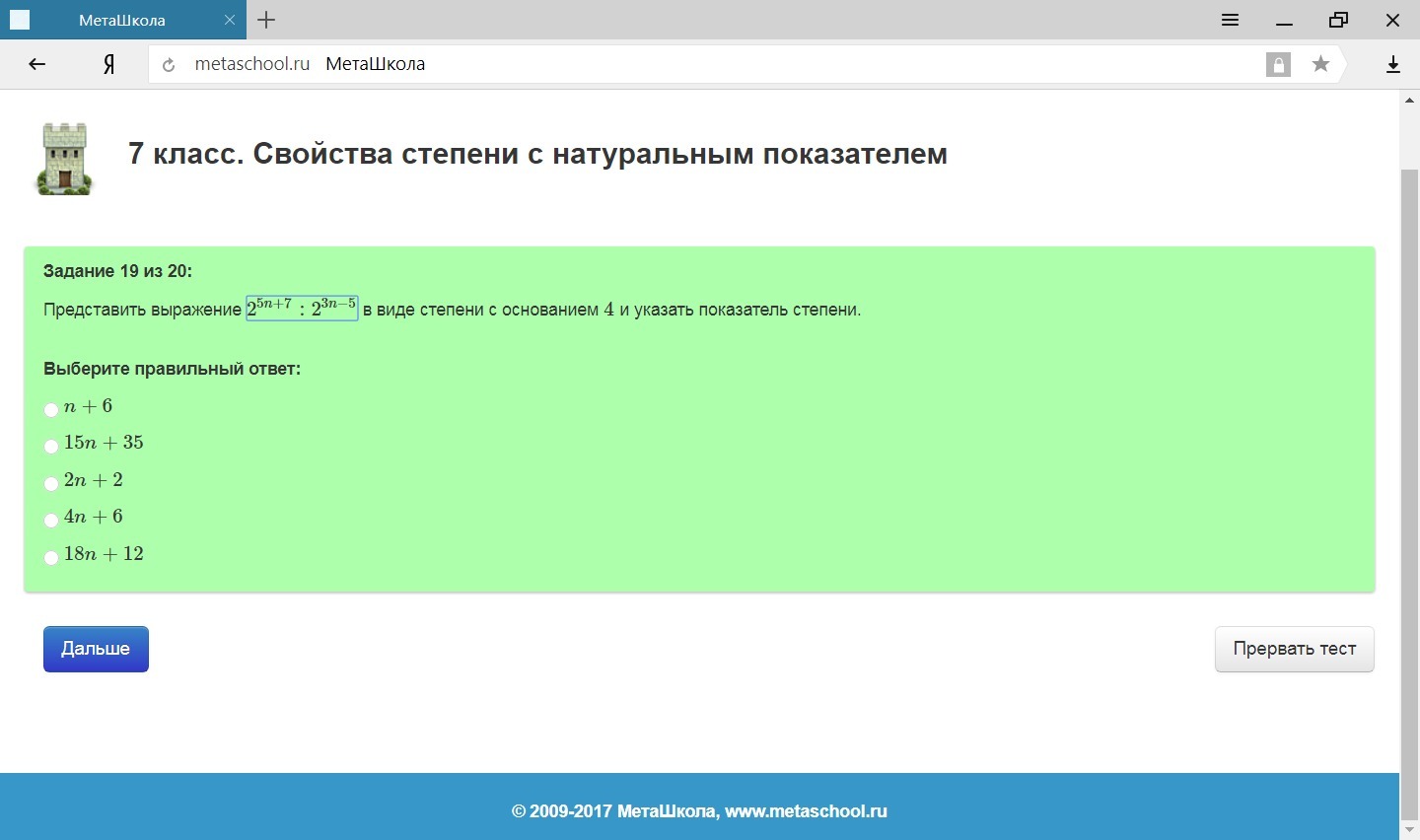Click the page scrollbar down arrow

1409,830
